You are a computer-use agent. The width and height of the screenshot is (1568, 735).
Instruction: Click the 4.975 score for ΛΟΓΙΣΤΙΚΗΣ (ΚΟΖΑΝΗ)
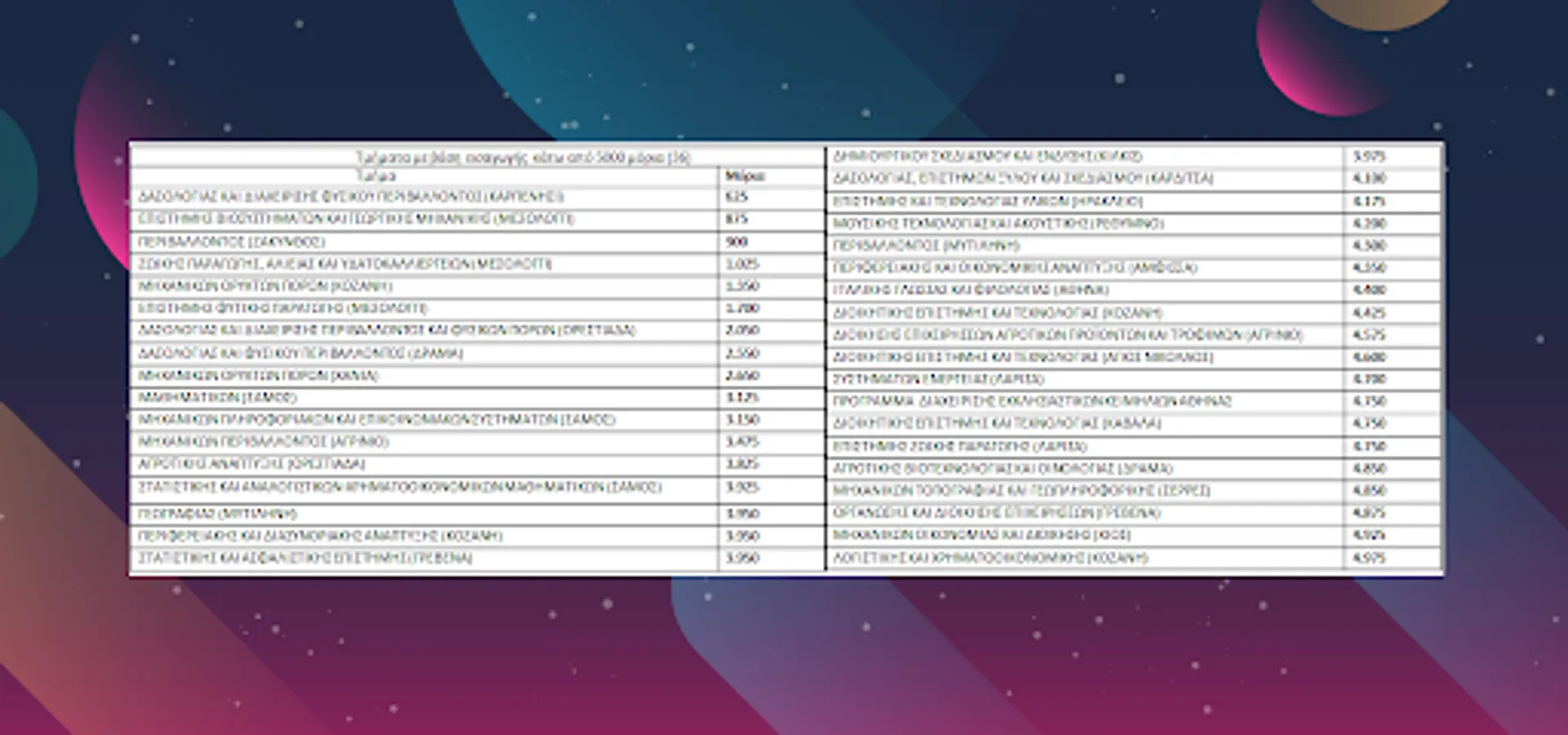[1370, 558]
